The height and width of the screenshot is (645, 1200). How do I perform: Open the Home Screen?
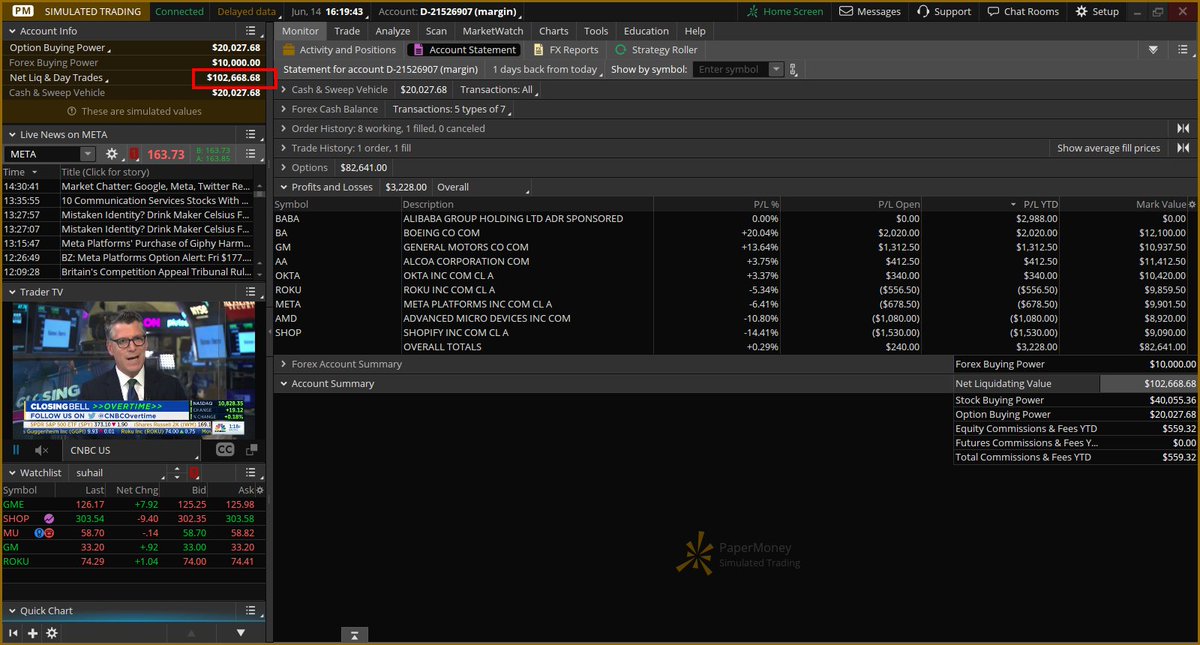coord(786,11)
